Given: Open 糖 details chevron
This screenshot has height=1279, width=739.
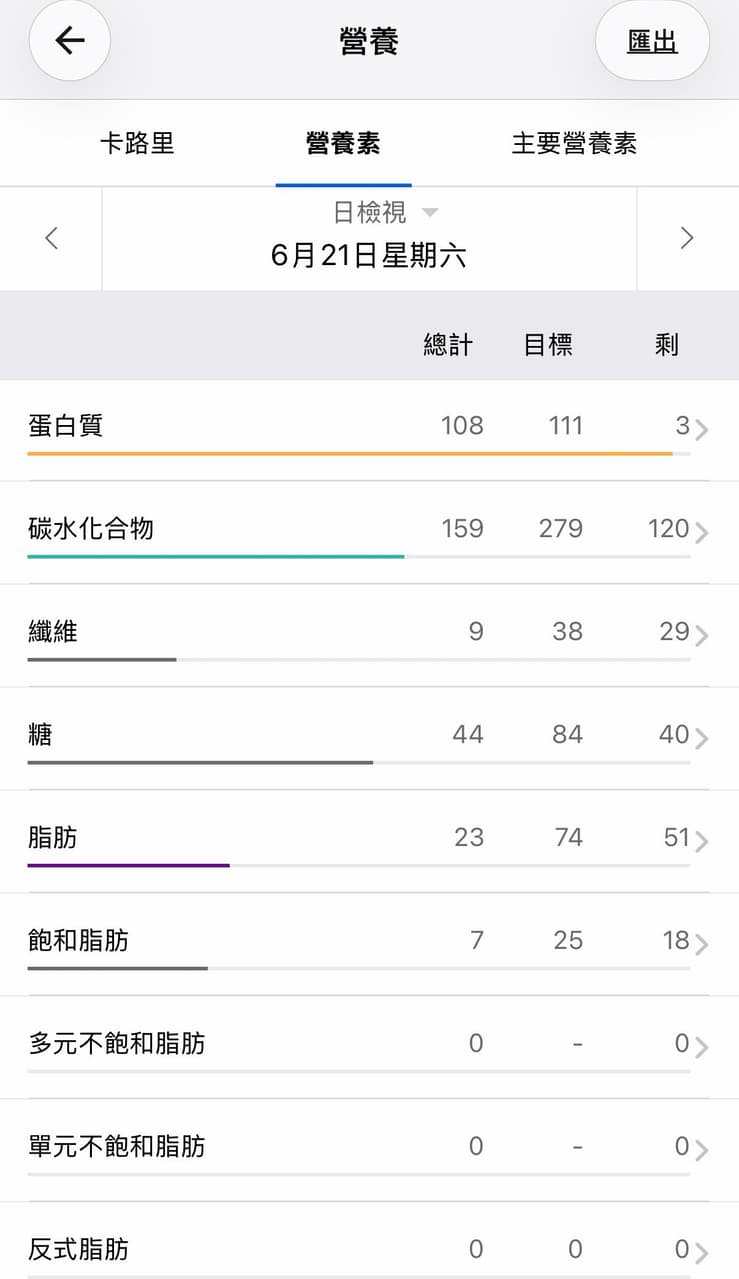Looking at the screenshot, I should (702, 739).
